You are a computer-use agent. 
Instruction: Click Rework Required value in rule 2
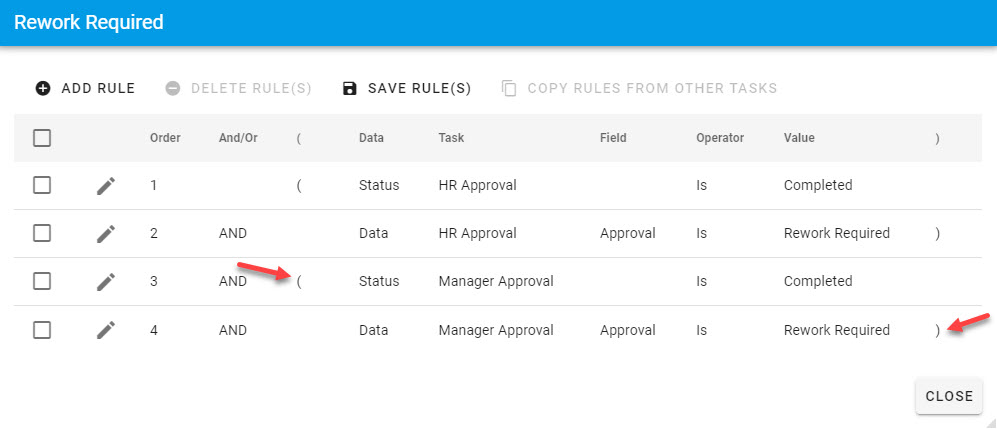[x=836, y=234]
